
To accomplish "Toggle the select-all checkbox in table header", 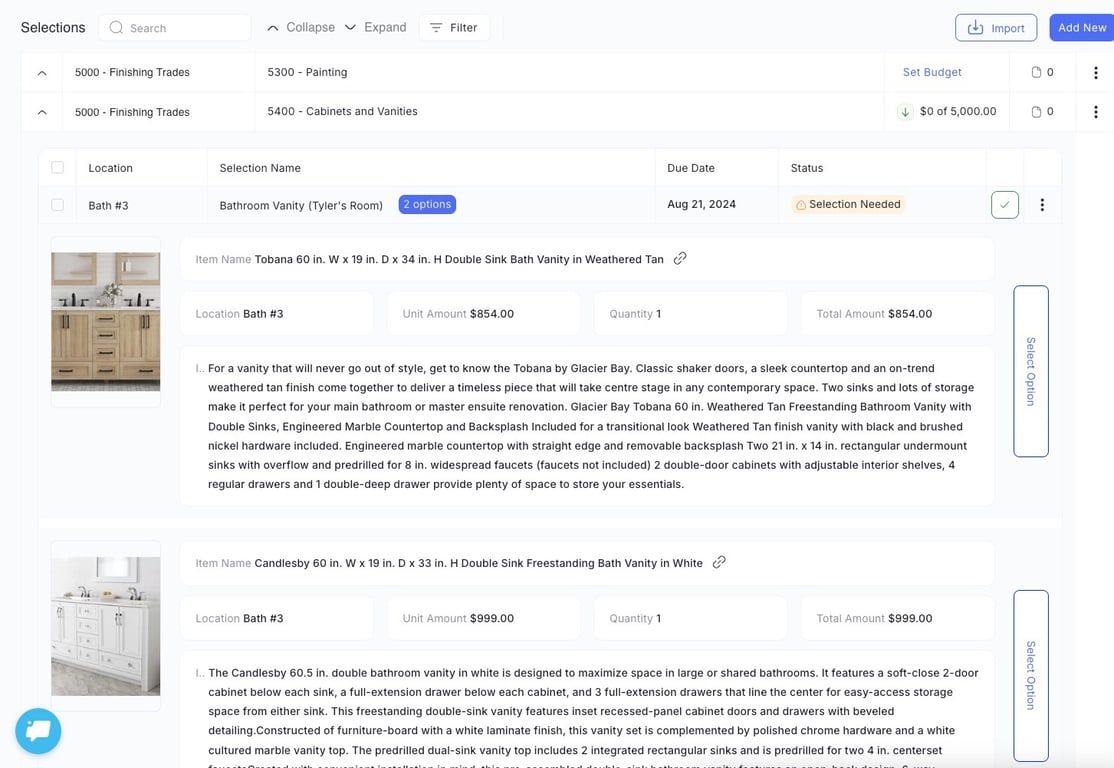I will [58, 168].
